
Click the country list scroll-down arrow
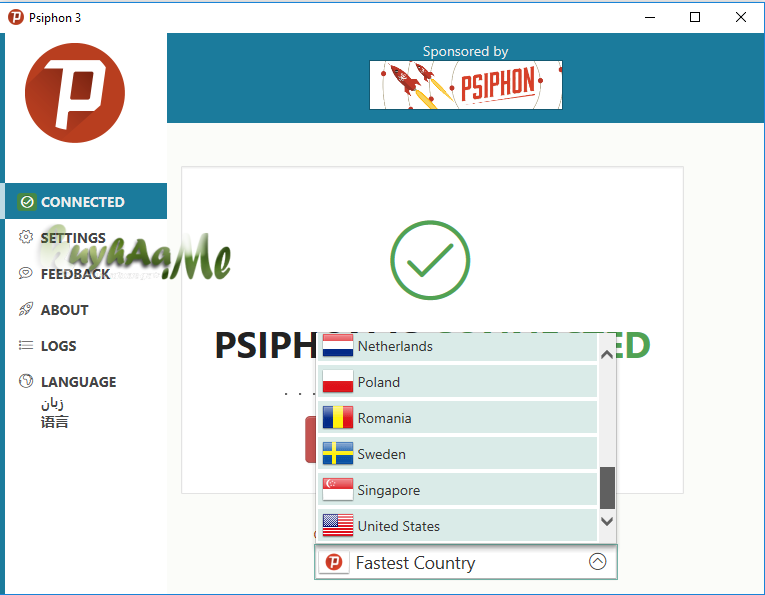[607, 521]
